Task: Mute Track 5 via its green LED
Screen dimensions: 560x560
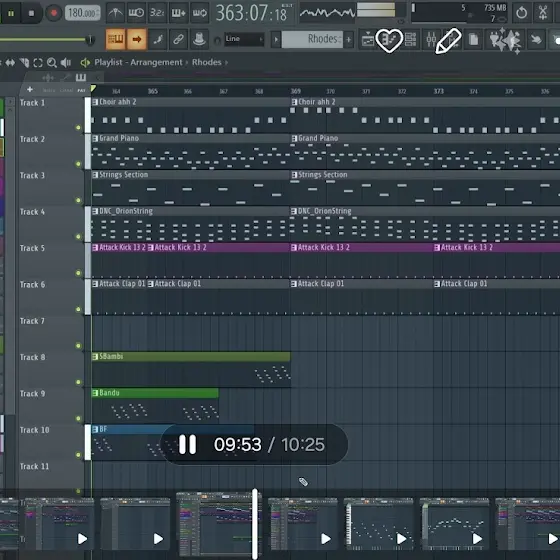Action: pos(78,273)
